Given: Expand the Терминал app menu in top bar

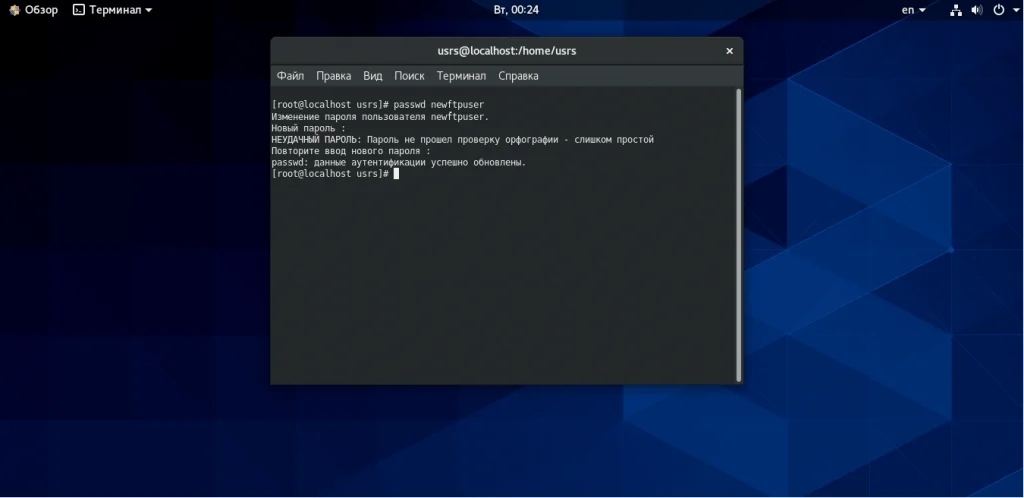Looking at the screenshot, I should 112,10.
